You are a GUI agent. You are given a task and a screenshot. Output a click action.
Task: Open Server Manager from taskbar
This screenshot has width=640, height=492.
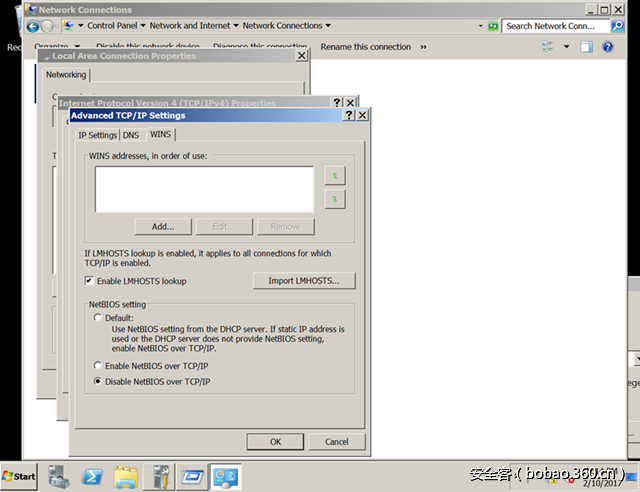(x=59, y=477)
